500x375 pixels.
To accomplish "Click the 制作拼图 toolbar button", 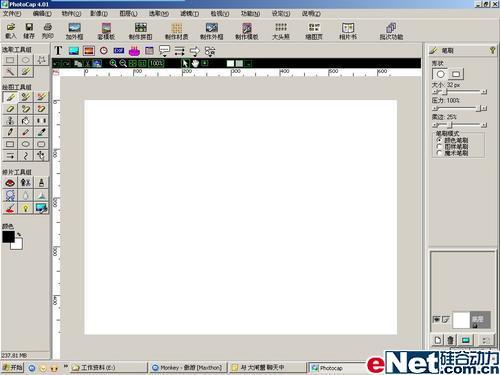I will pos(141,31).
